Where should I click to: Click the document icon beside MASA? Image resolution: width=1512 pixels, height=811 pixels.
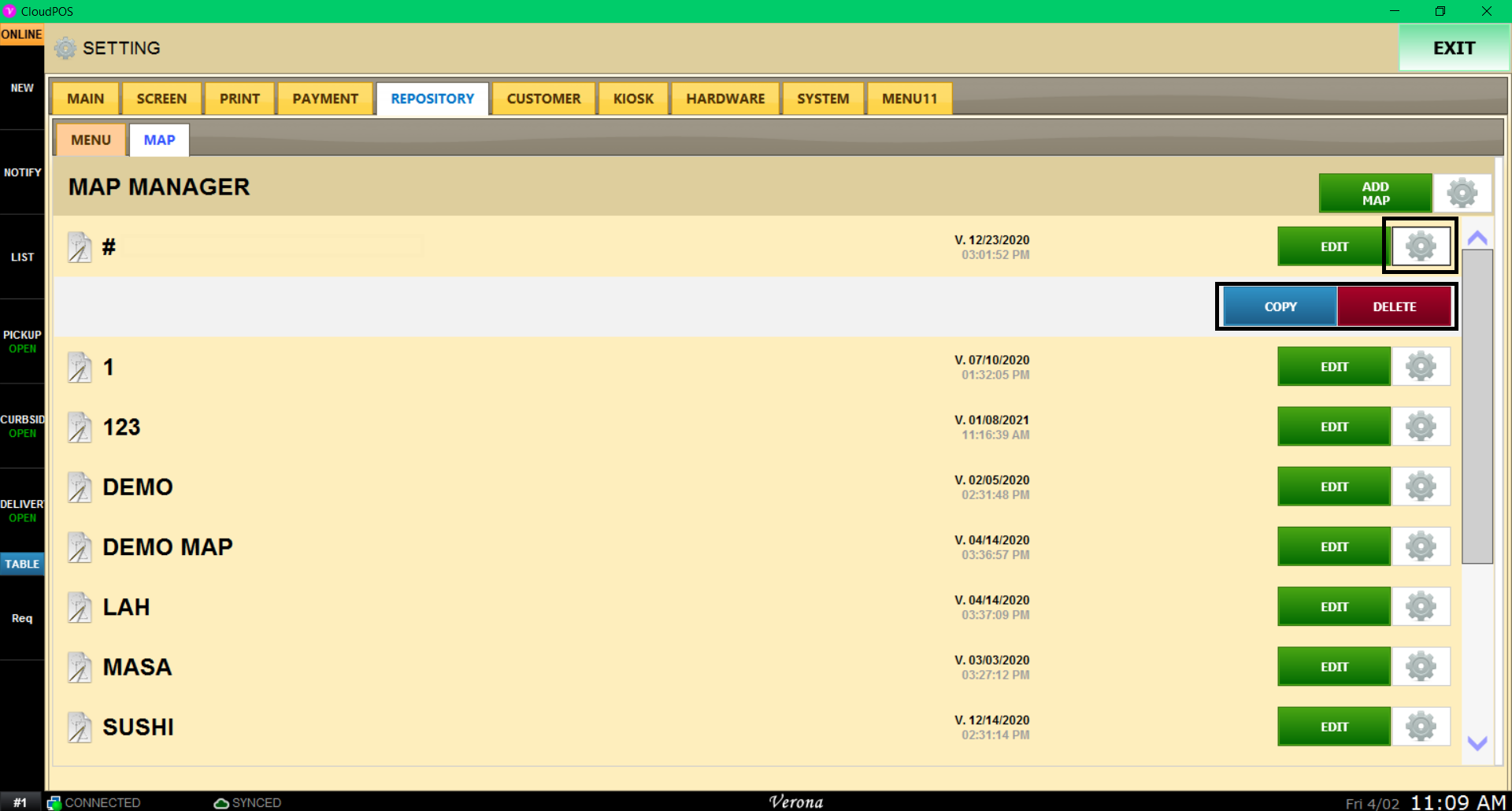(80, 667)
